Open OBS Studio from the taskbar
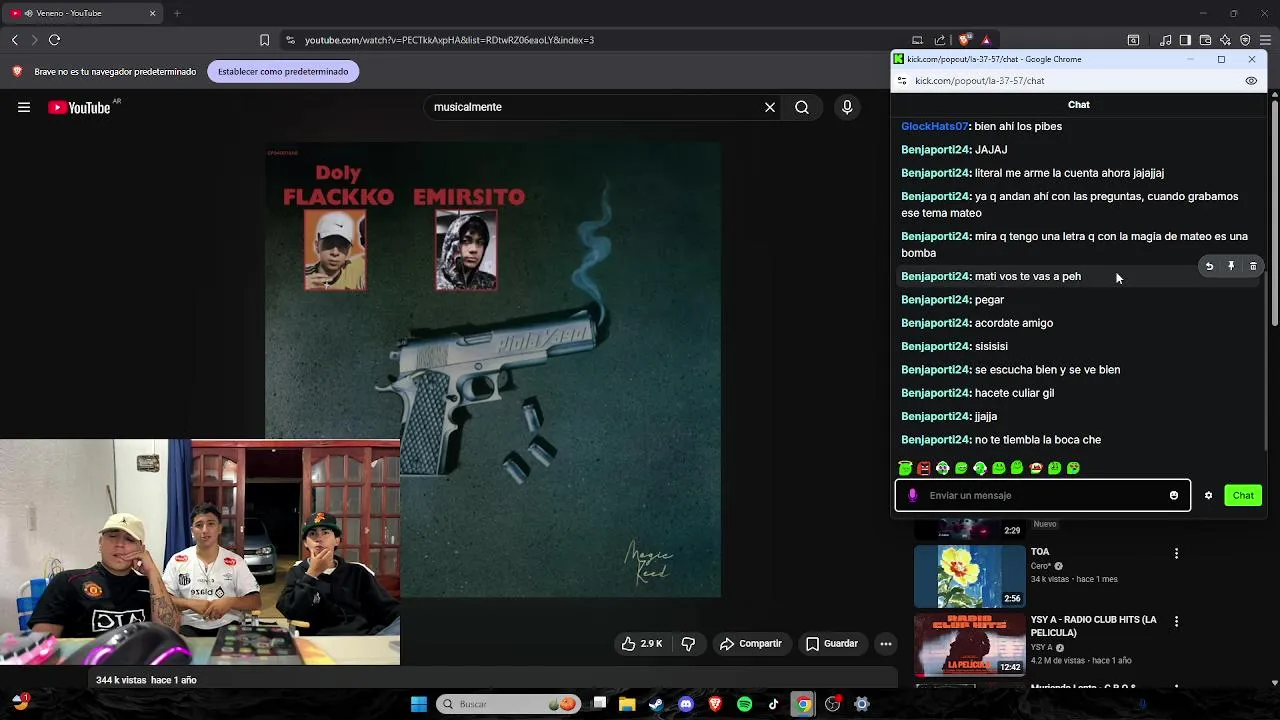The width and height of the screenshot is (1280, 720). point(832,704)
